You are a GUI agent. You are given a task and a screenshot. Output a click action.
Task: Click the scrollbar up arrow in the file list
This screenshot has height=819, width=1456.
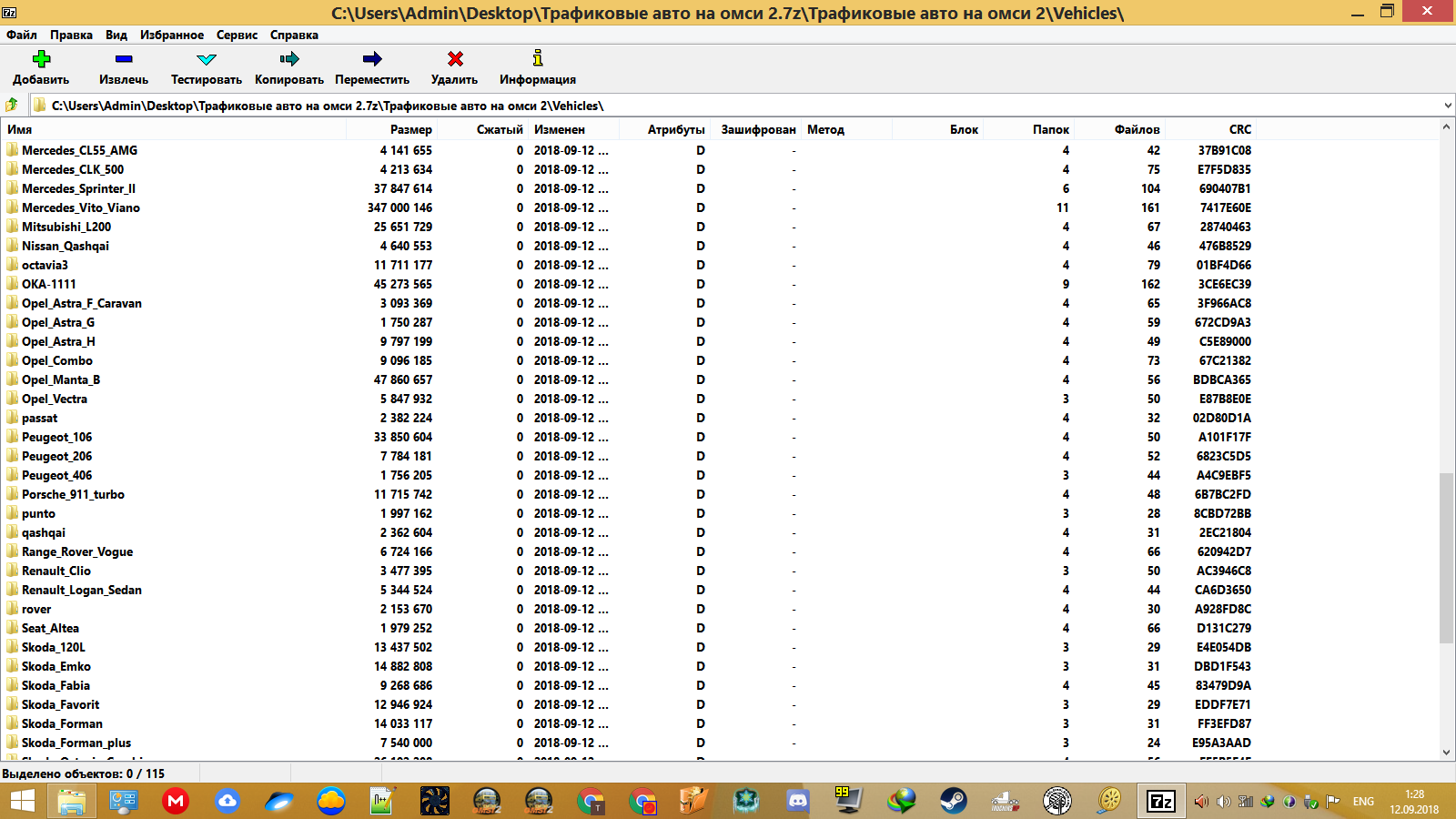click(1447, 127)
